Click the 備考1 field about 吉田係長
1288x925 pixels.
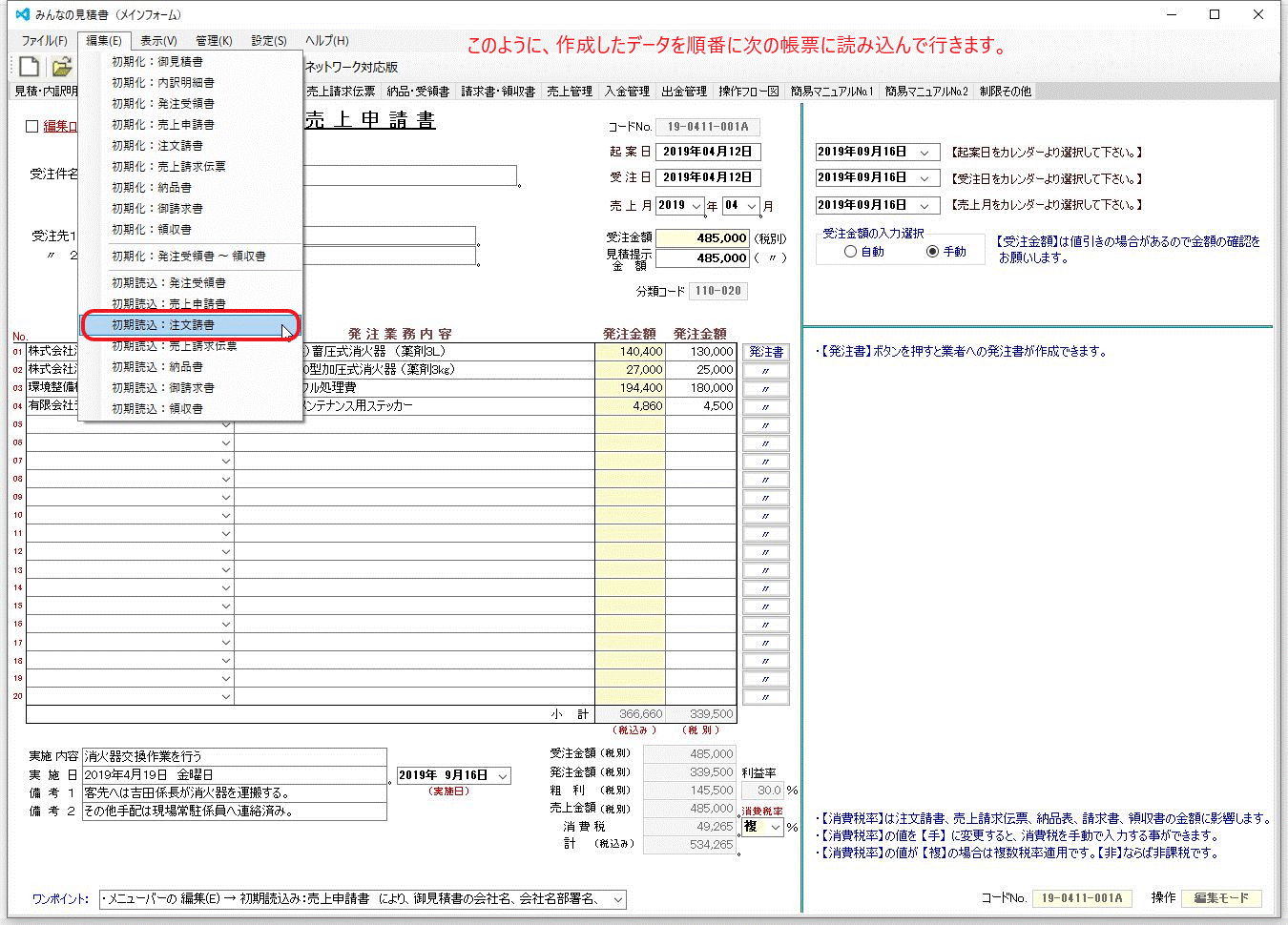[234, 793]
